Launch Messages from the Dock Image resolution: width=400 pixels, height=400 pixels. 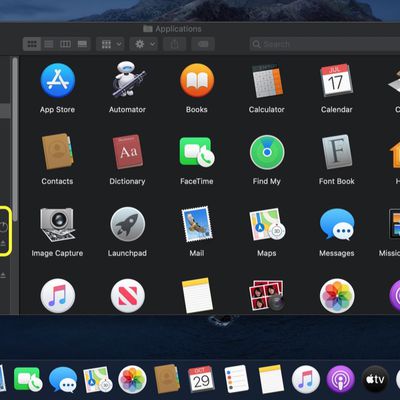pyautogui.click(x=63, y=379)
